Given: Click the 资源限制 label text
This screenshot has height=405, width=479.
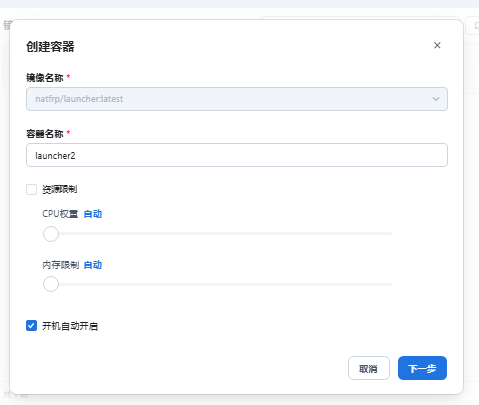Looking at the screenshot, I should click(x=60, y=189).
